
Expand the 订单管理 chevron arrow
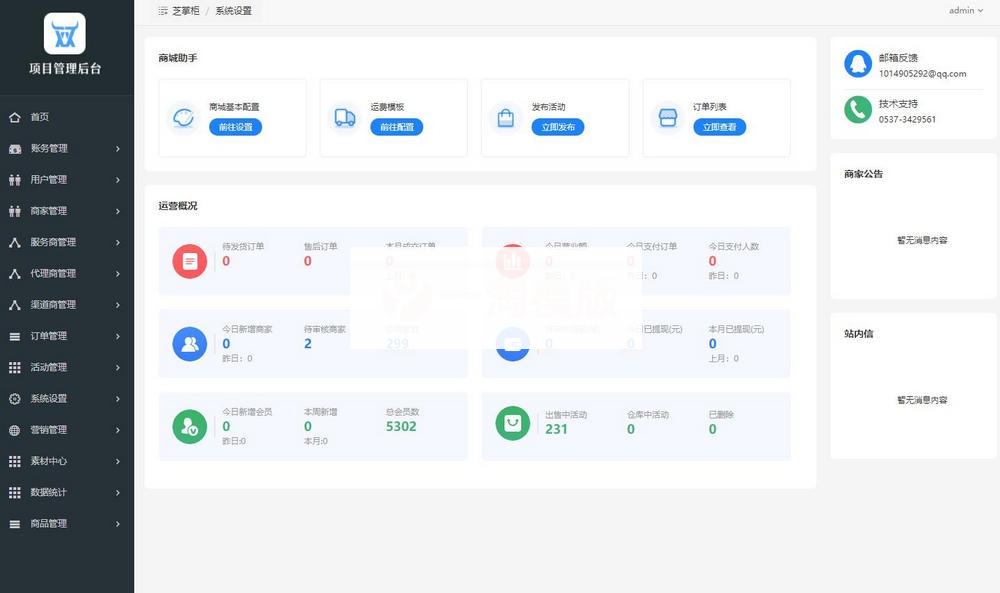pyautogui.click(x=118, y=336)
